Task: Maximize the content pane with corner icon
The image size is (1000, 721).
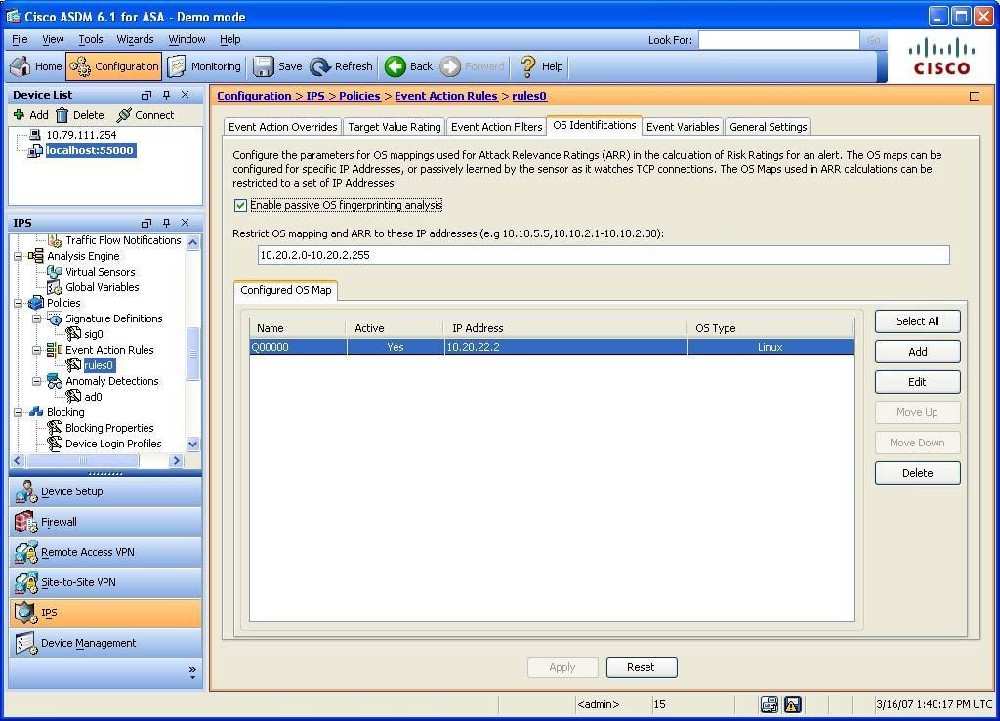Action: (x=974, y=96)
